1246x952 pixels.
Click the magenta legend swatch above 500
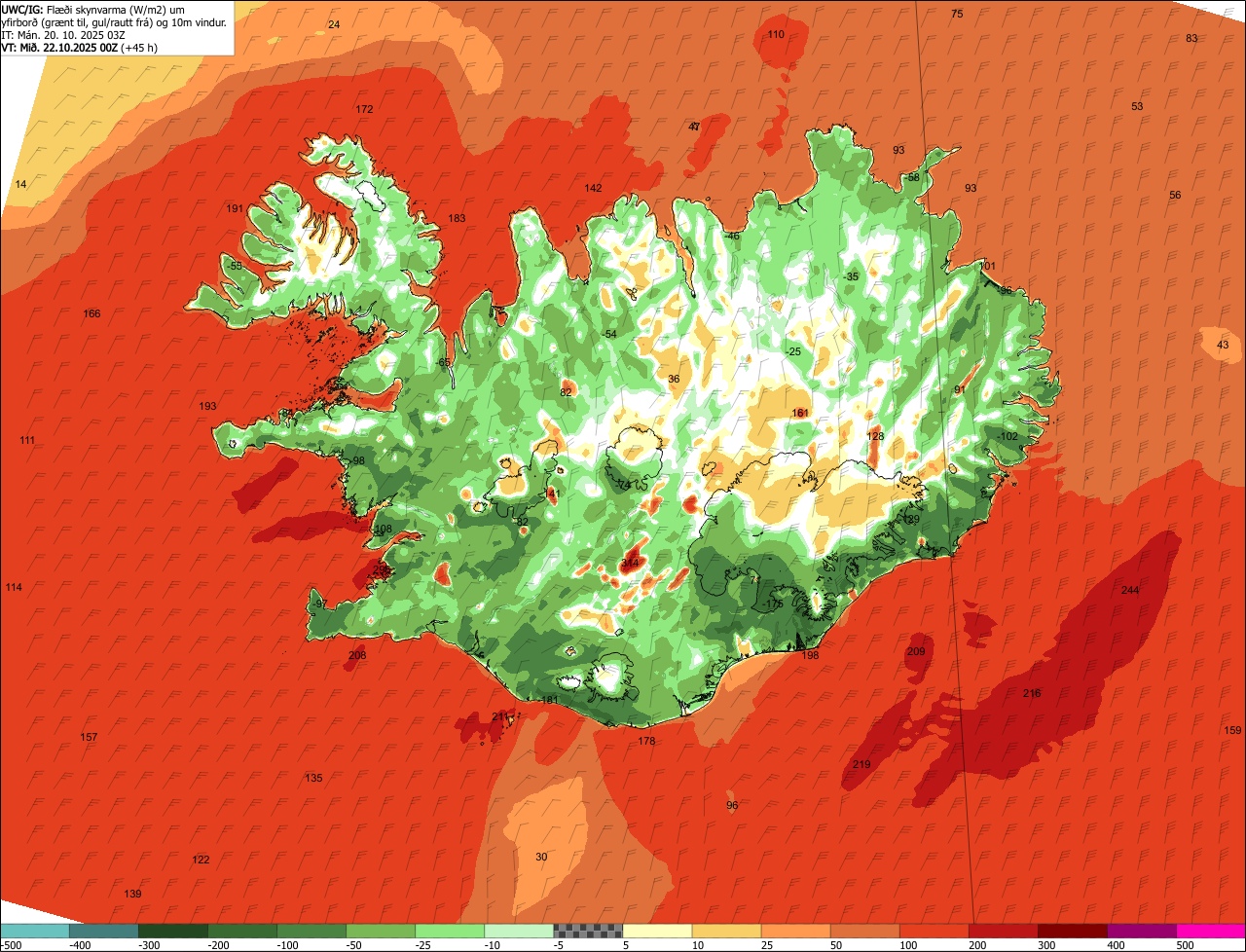(x=1210, y=931)
